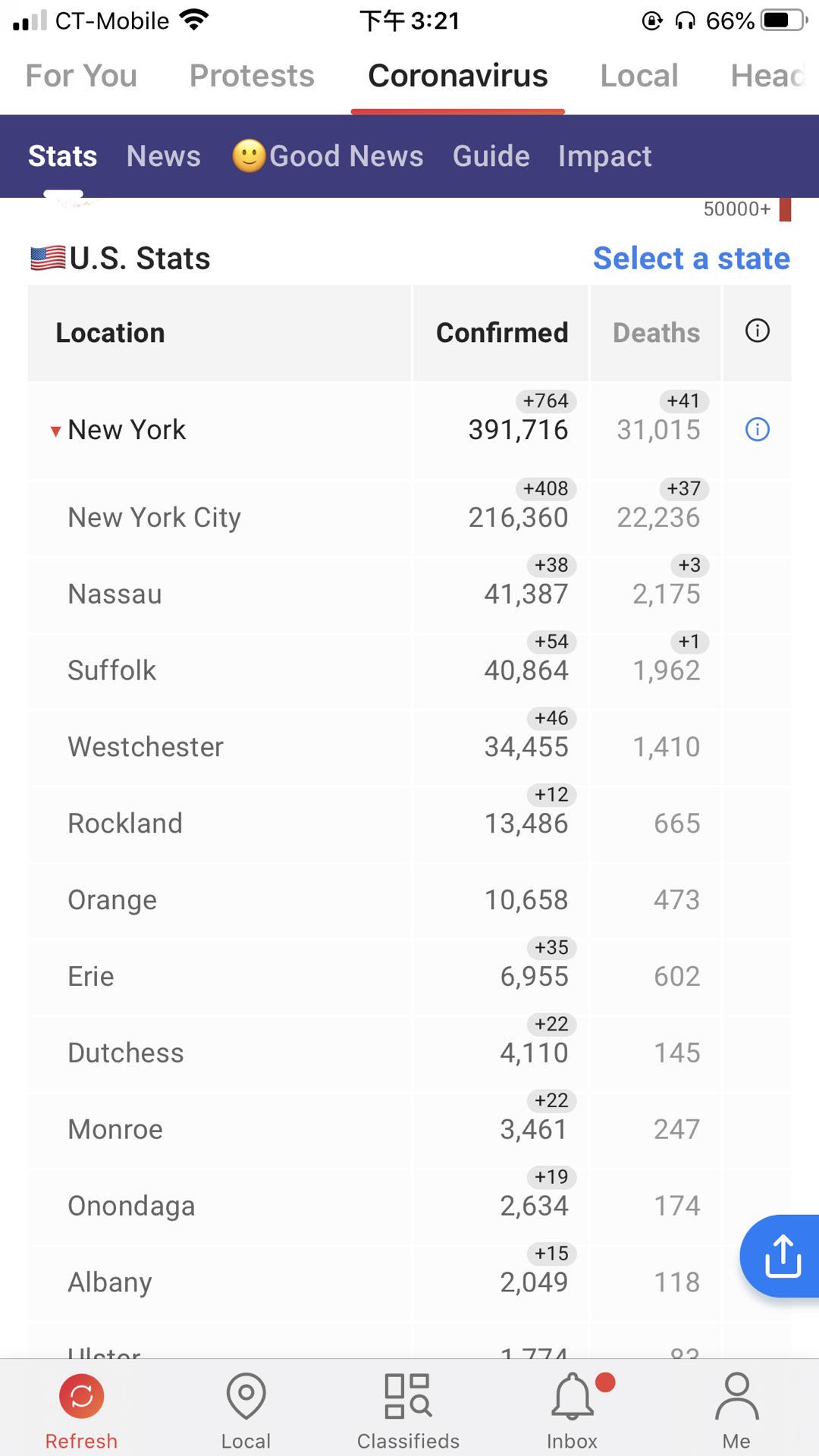
Task: Select the New York City row
Action: click(x=409, y=517)
